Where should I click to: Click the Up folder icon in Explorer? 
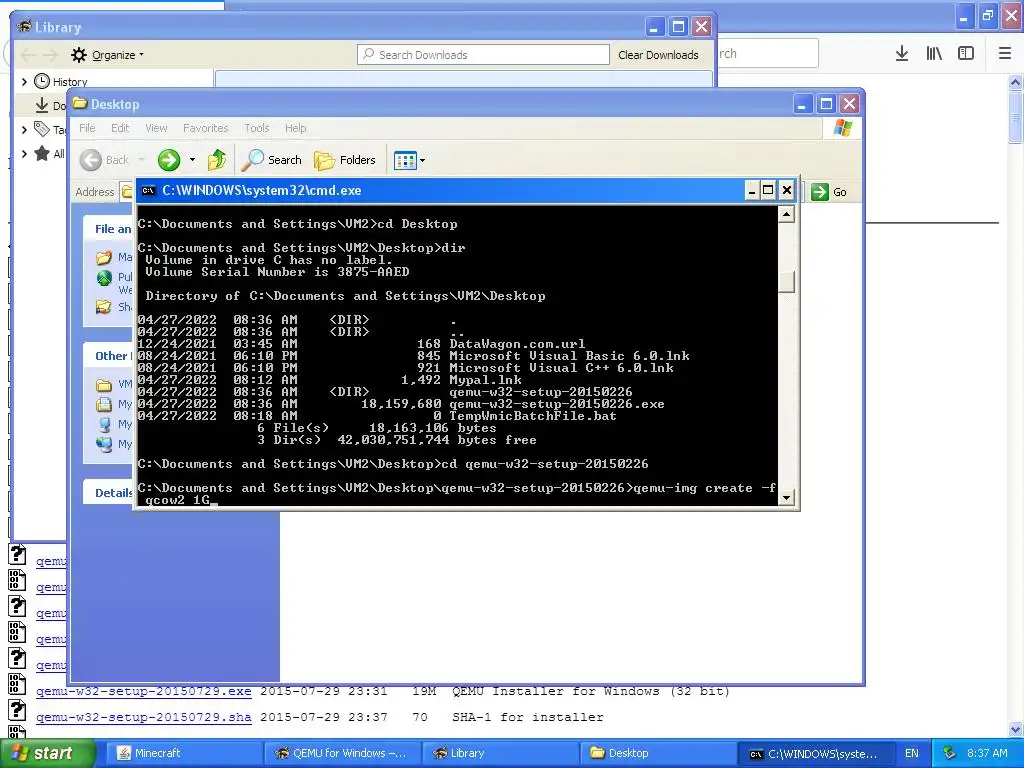coord(217,160)
